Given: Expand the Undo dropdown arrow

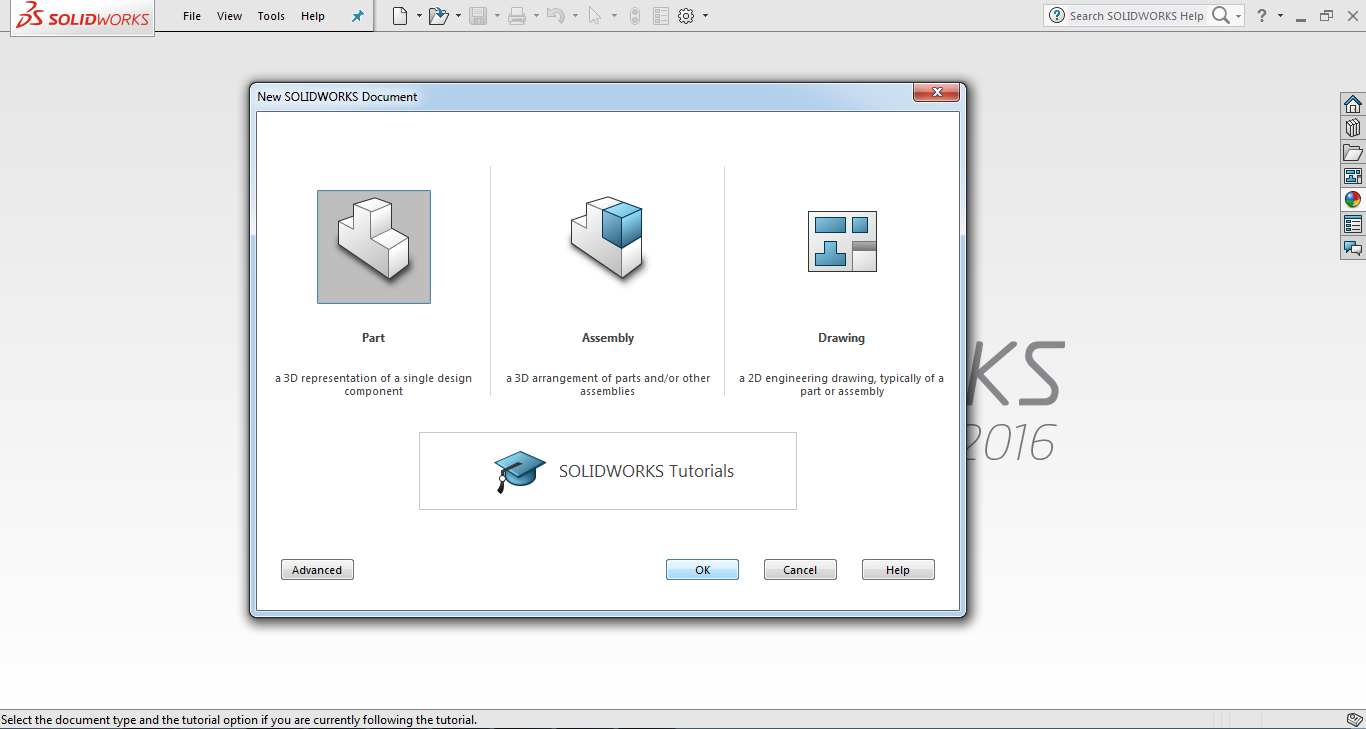Looking at the screenshot, I should (575, 16).
